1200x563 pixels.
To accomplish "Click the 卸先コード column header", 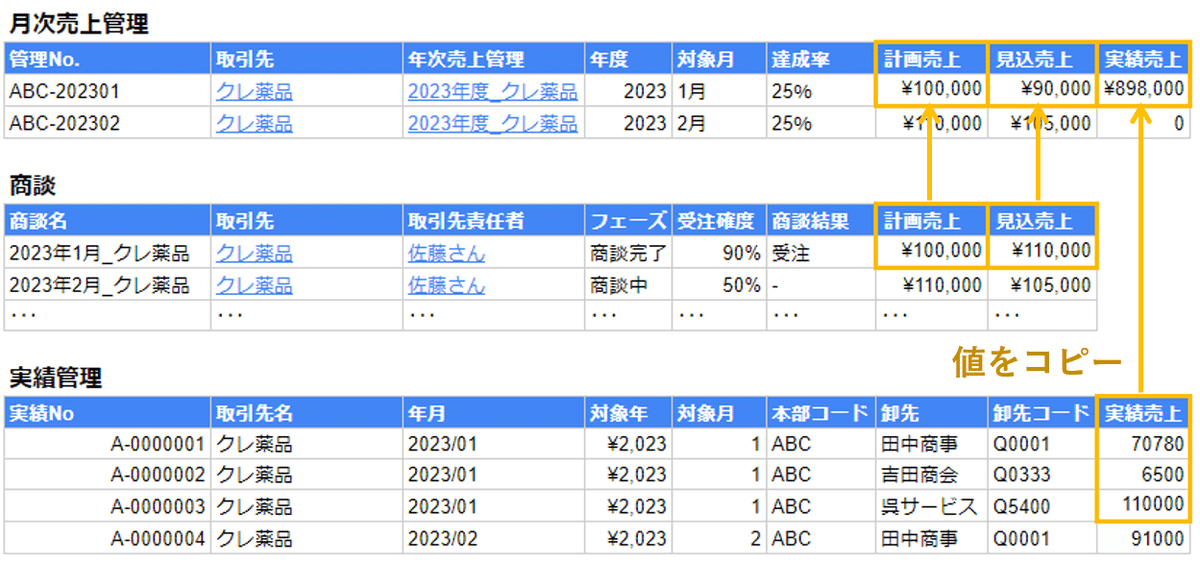I will [1042, 412].
